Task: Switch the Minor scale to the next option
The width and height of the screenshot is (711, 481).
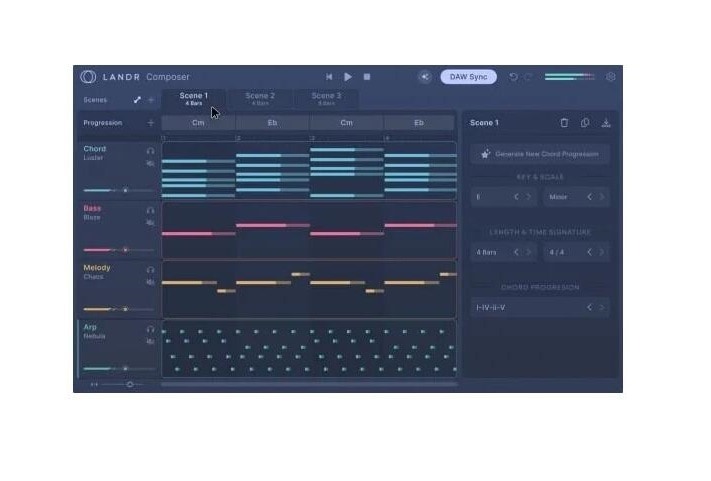Action: [x=602, y=197]
